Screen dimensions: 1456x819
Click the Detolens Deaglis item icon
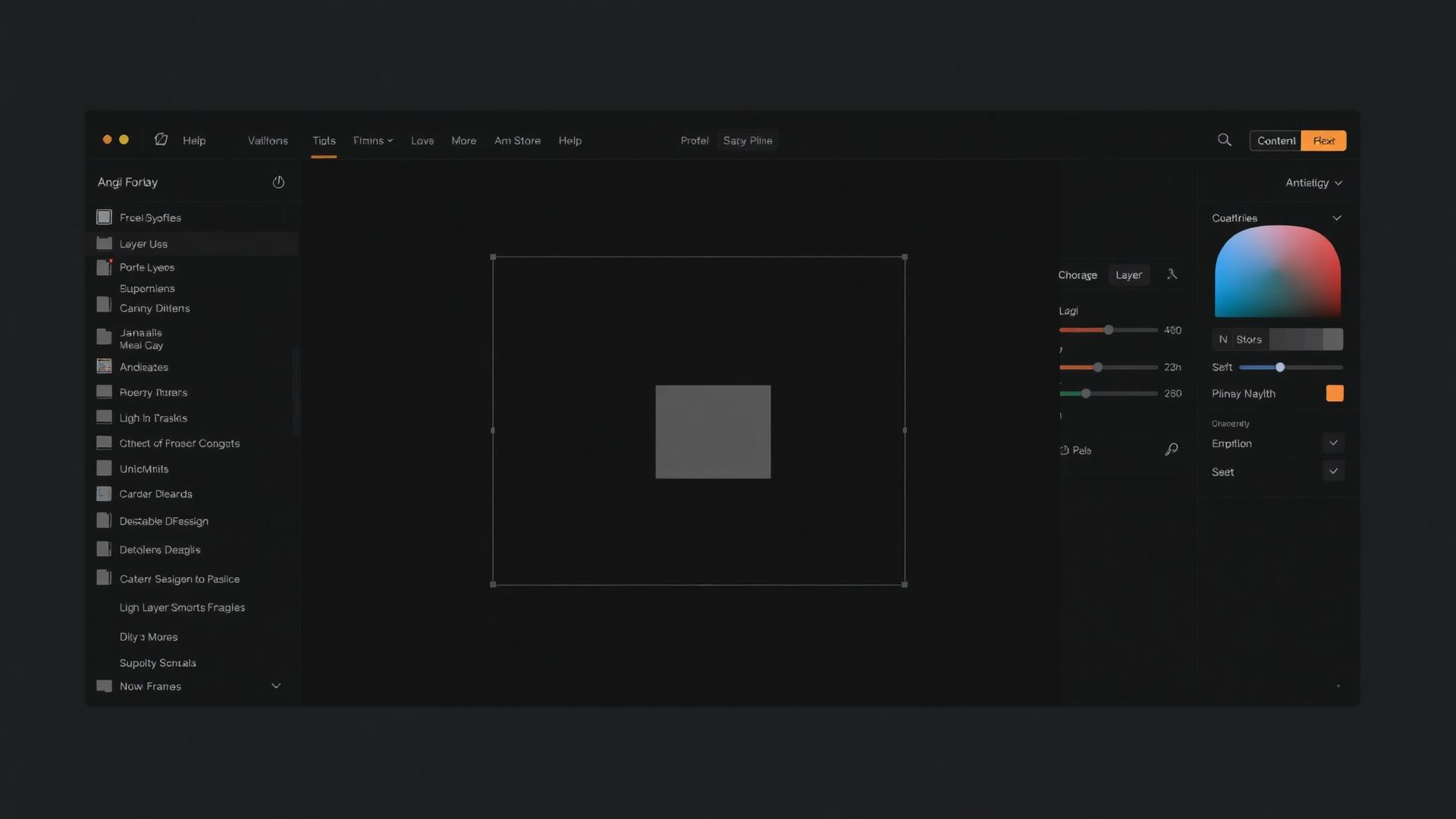click(104, 549)
